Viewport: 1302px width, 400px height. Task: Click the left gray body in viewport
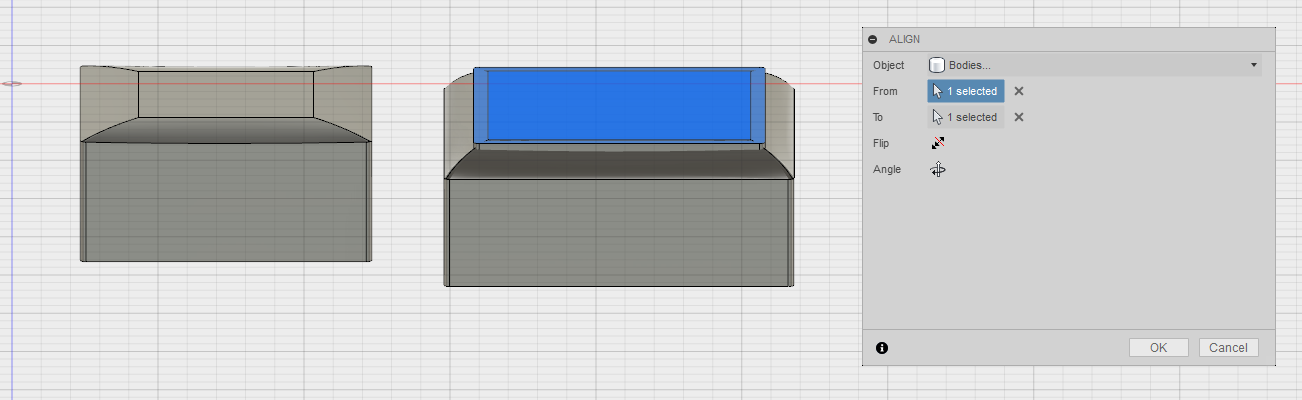pyautogui.click(x=226, y=165)
